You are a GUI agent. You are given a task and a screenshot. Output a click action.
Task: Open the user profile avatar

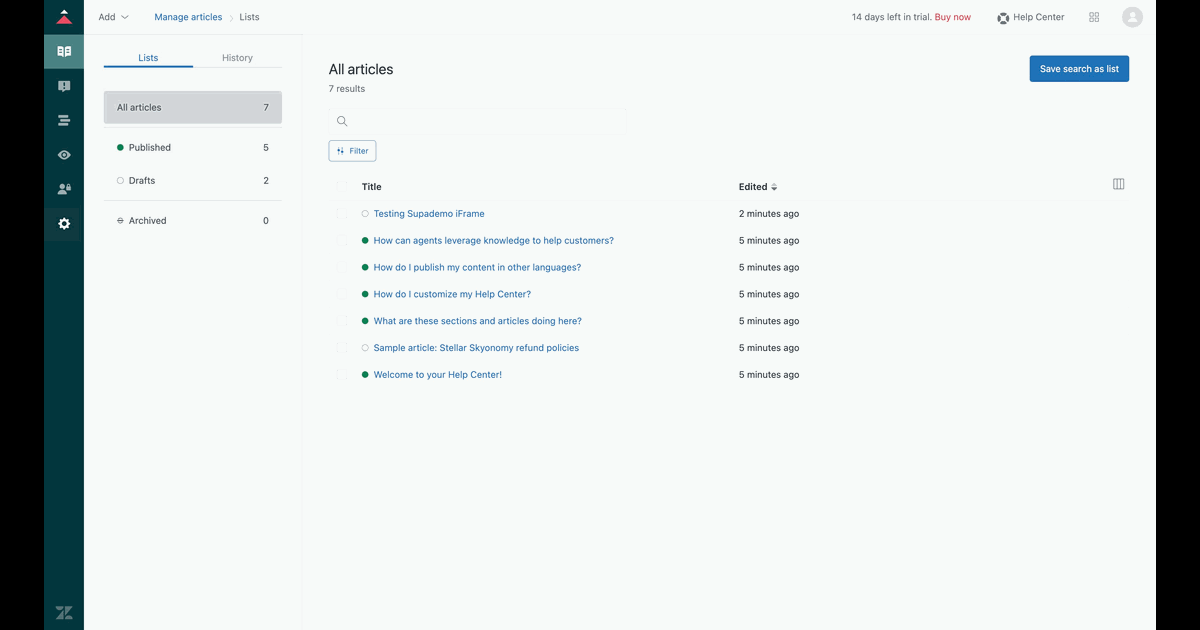(x=1132, y=17)
